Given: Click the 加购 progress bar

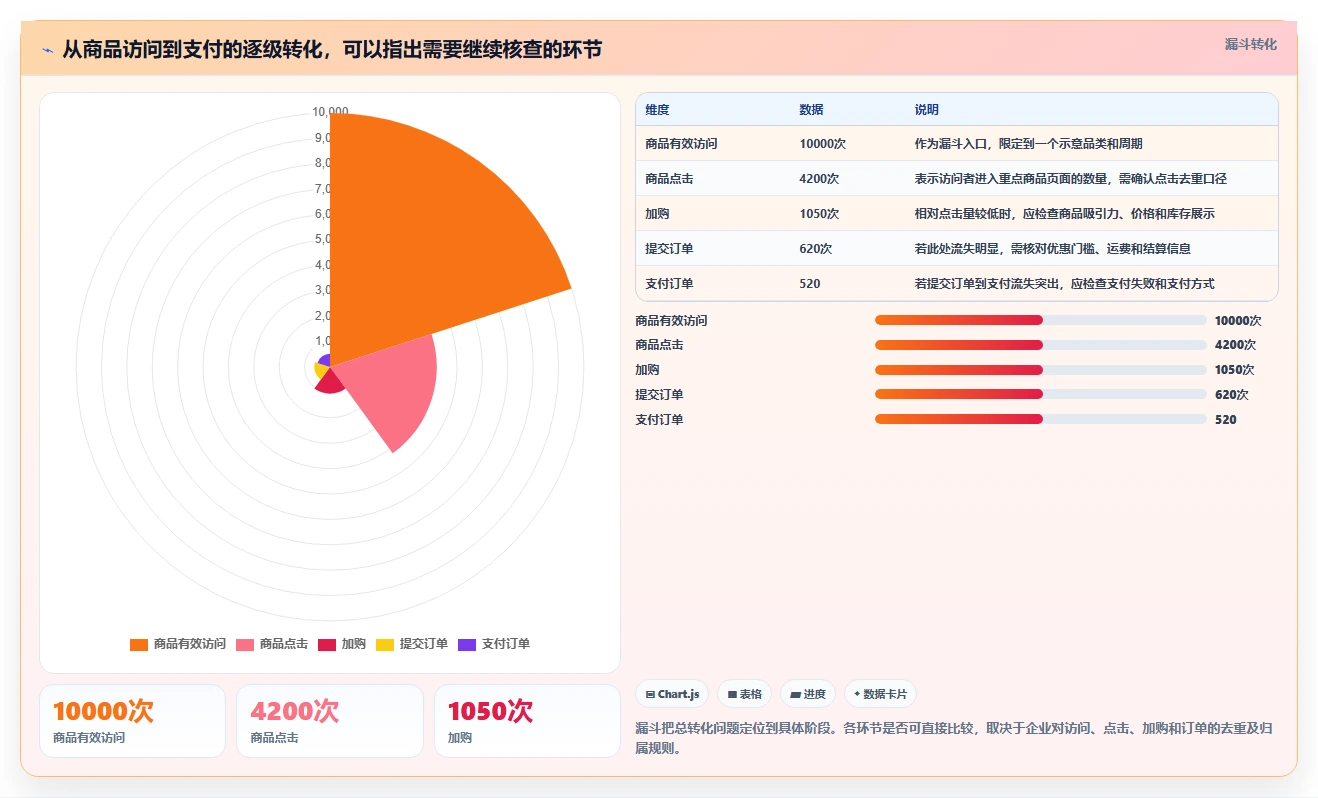Looking at the screenshot, I should point(1040,370).
